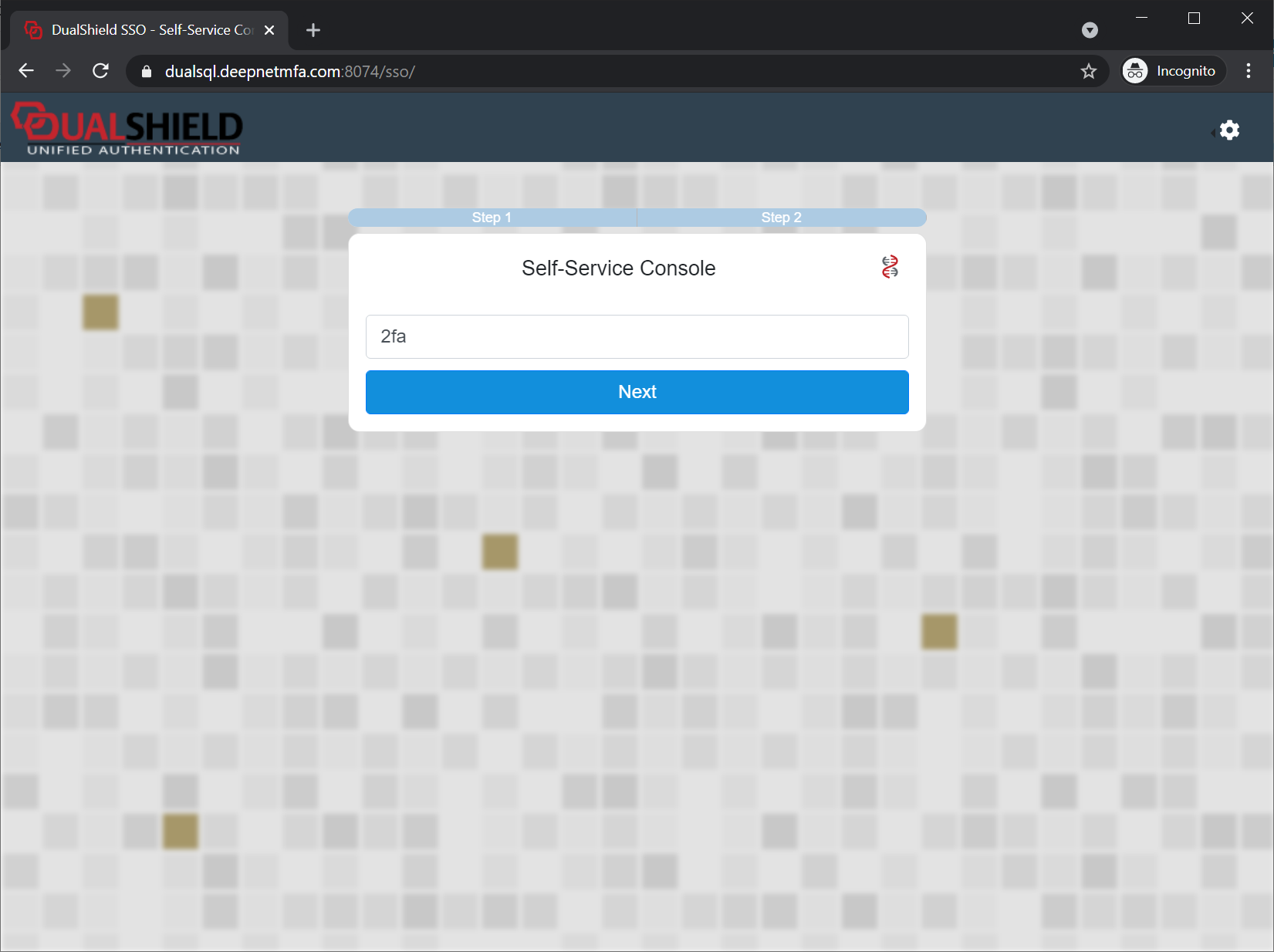Open a new browser tab
Image resolution: width=1274 pixels, height=952 pixels.
point(313,30)
